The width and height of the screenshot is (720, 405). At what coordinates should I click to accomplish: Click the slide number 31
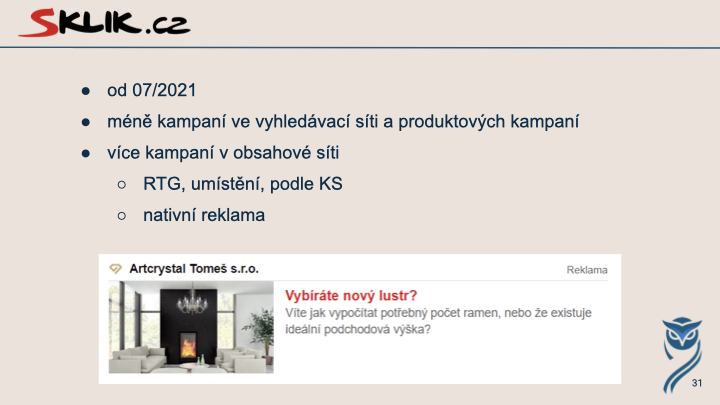point(697,383)
